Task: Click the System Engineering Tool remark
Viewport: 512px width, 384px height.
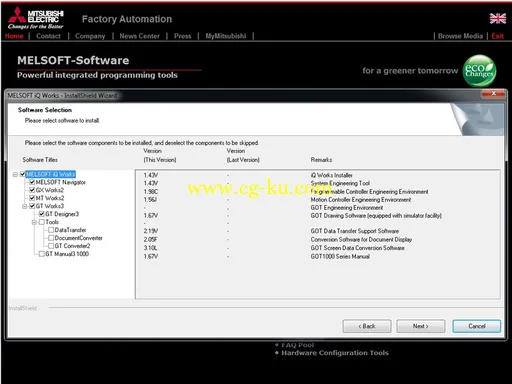Action: tap(340, 183)
